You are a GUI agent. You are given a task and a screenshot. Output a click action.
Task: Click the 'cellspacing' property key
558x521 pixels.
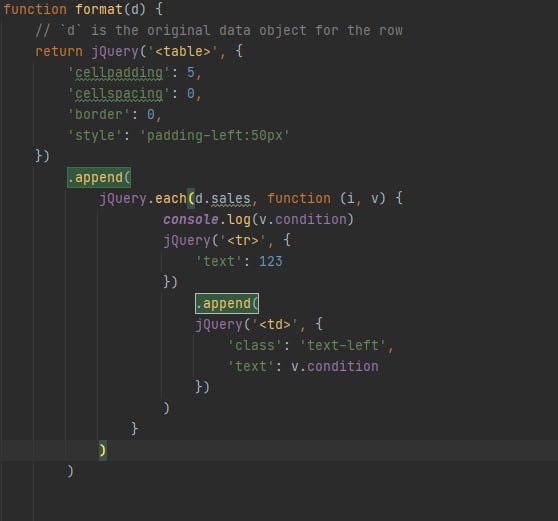tap(119, 94)
